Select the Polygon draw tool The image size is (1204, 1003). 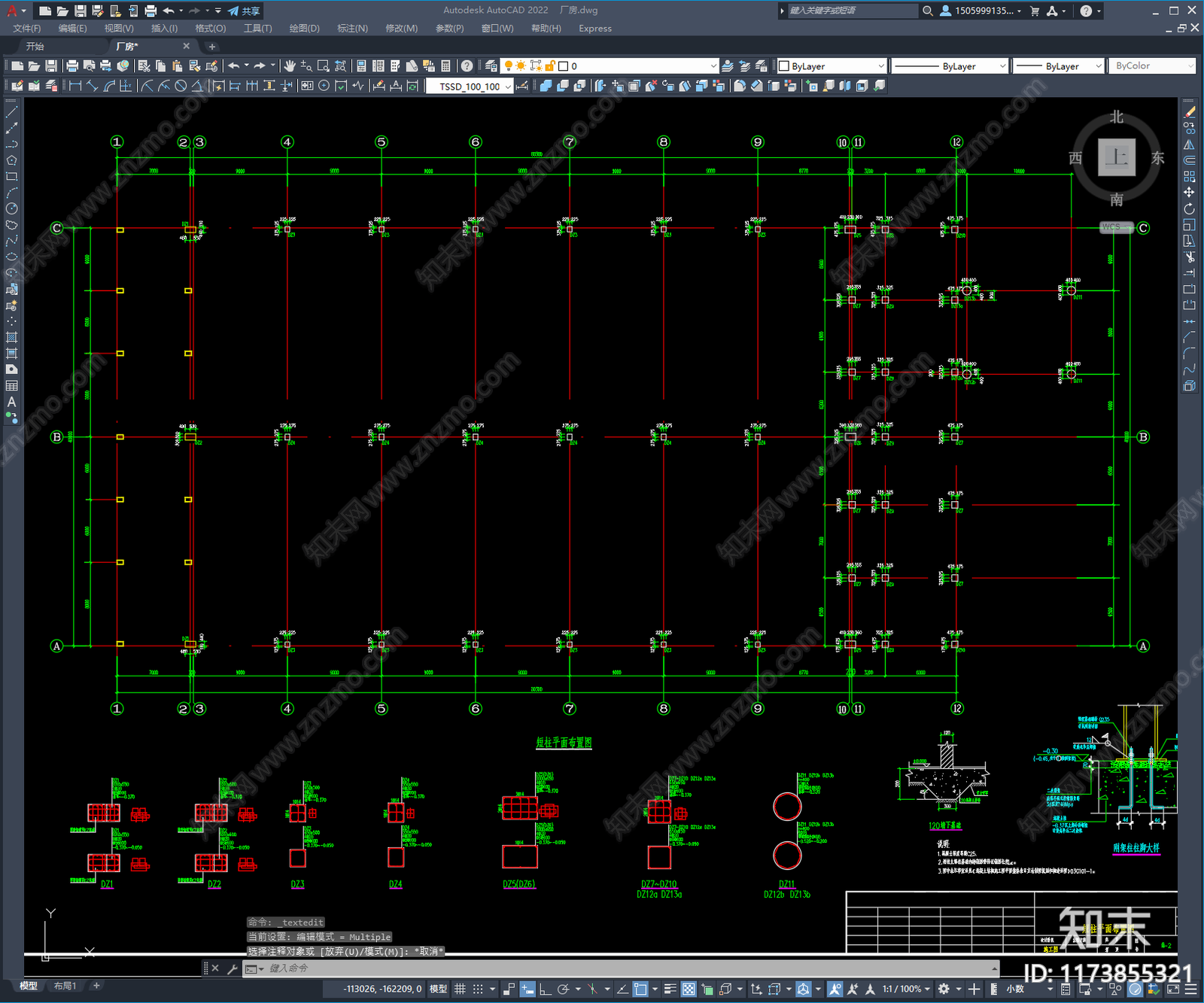(x=11, y=160)
